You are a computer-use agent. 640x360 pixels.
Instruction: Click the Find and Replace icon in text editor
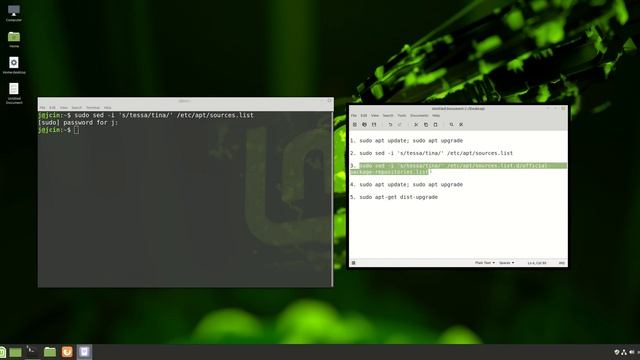[461, 124]
